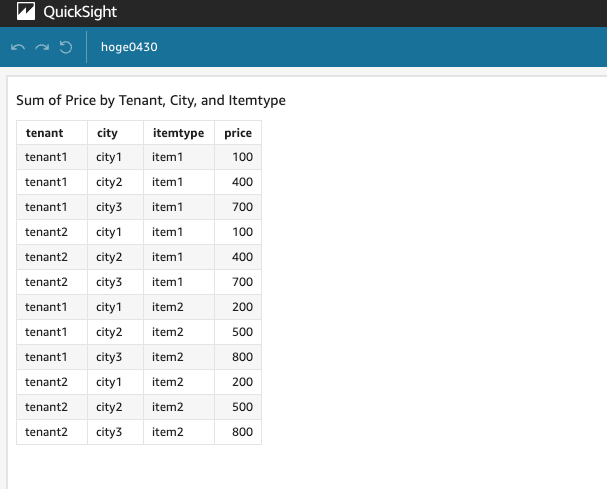Click the analysis name hoge0430
The height and width of the screenshot is (489, 607).
coord(129,47)
